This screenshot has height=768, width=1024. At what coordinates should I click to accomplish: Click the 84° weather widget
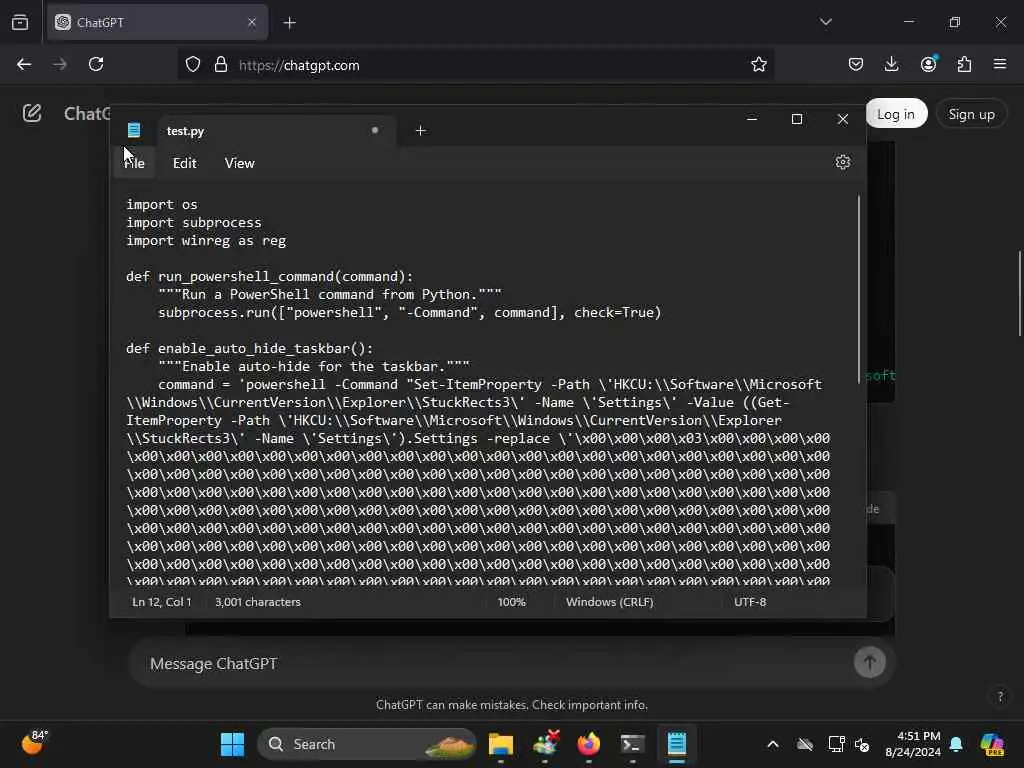35,742
